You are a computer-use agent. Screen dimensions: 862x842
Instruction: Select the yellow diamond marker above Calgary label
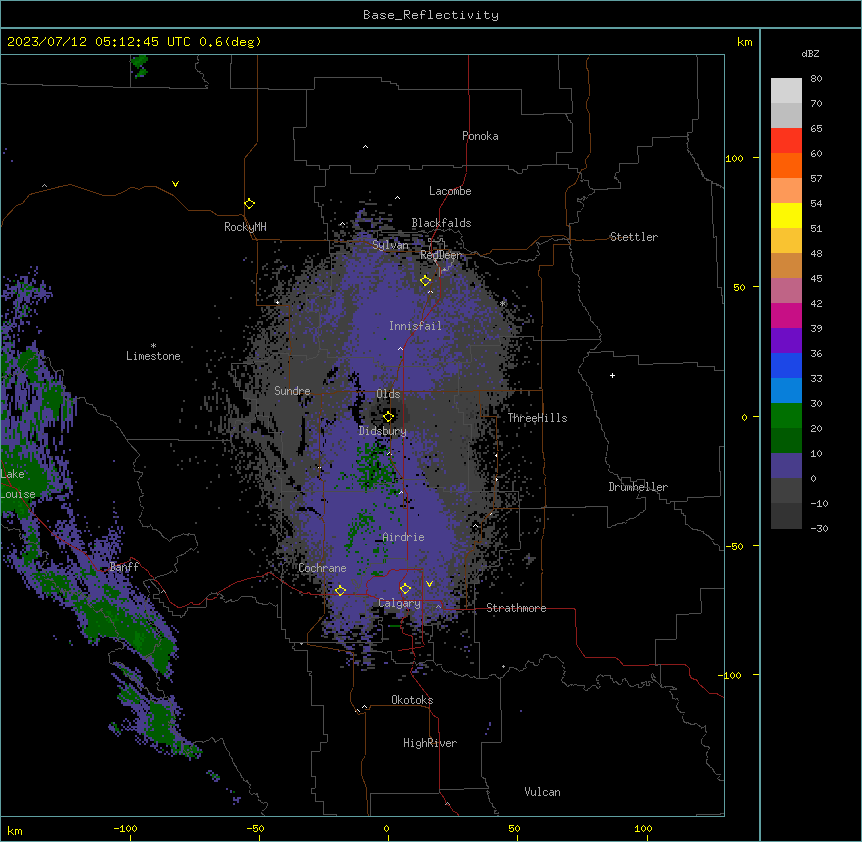(405, 589)
